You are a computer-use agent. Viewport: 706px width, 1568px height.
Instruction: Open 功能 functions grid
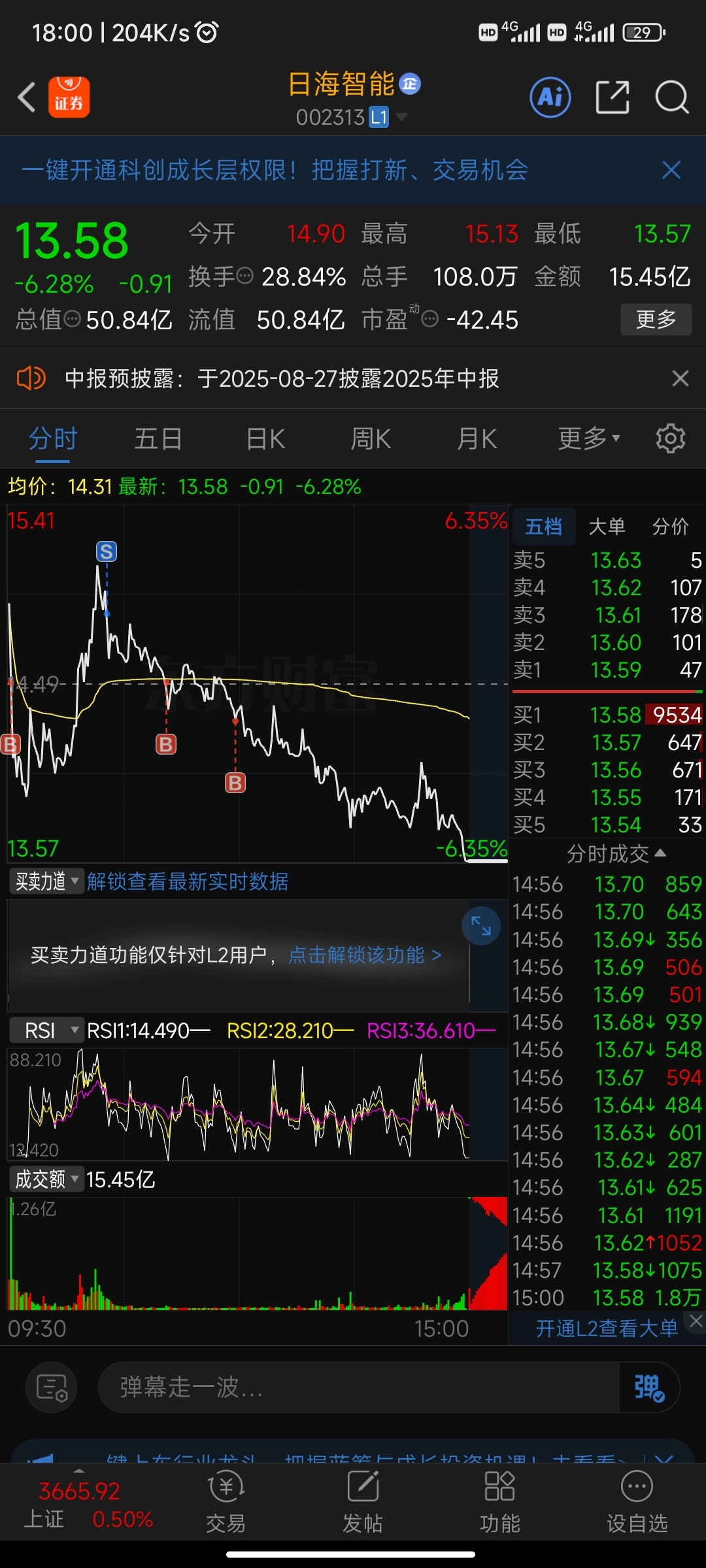[499, 1501]
